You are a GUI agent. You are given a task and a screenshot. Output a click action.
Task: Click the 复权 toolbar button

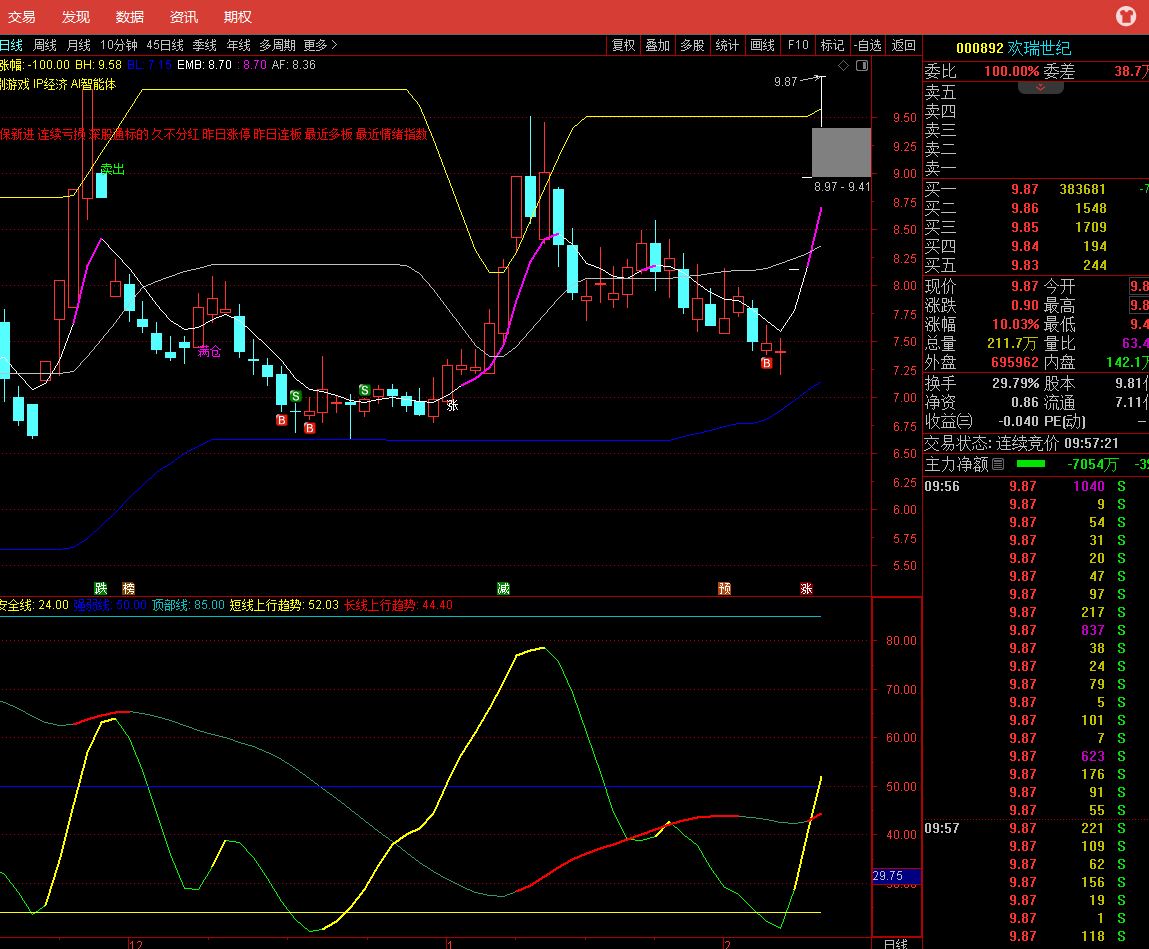click(624, 45)
